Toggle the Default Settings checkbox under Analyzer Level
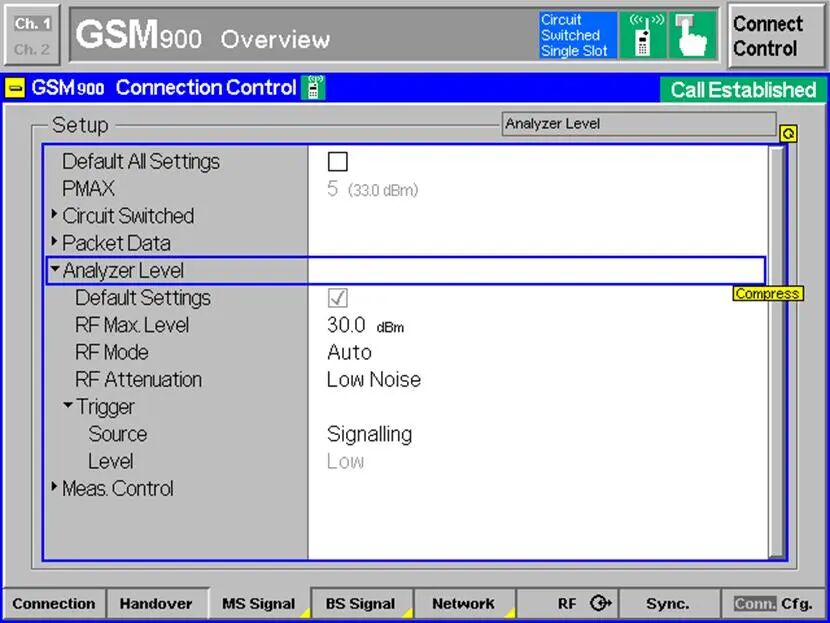Image resolution: width=830 pixels, height=623 pixels. point(338,298)
